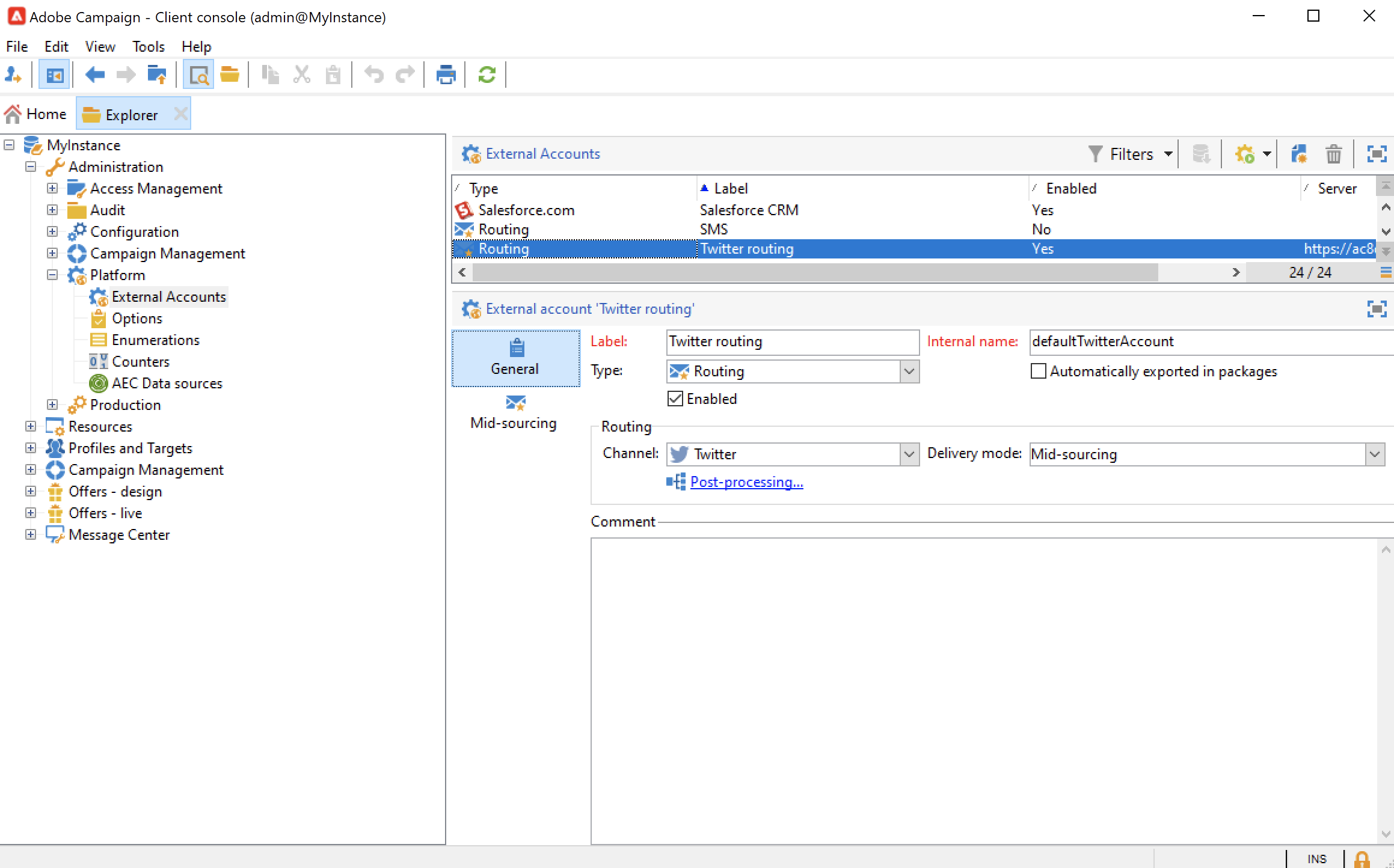Image resolution: width=1394 pixels, height=868 pixels.
Task: Click the Filters funnel icon
Action: click(x=1096, y=154)
